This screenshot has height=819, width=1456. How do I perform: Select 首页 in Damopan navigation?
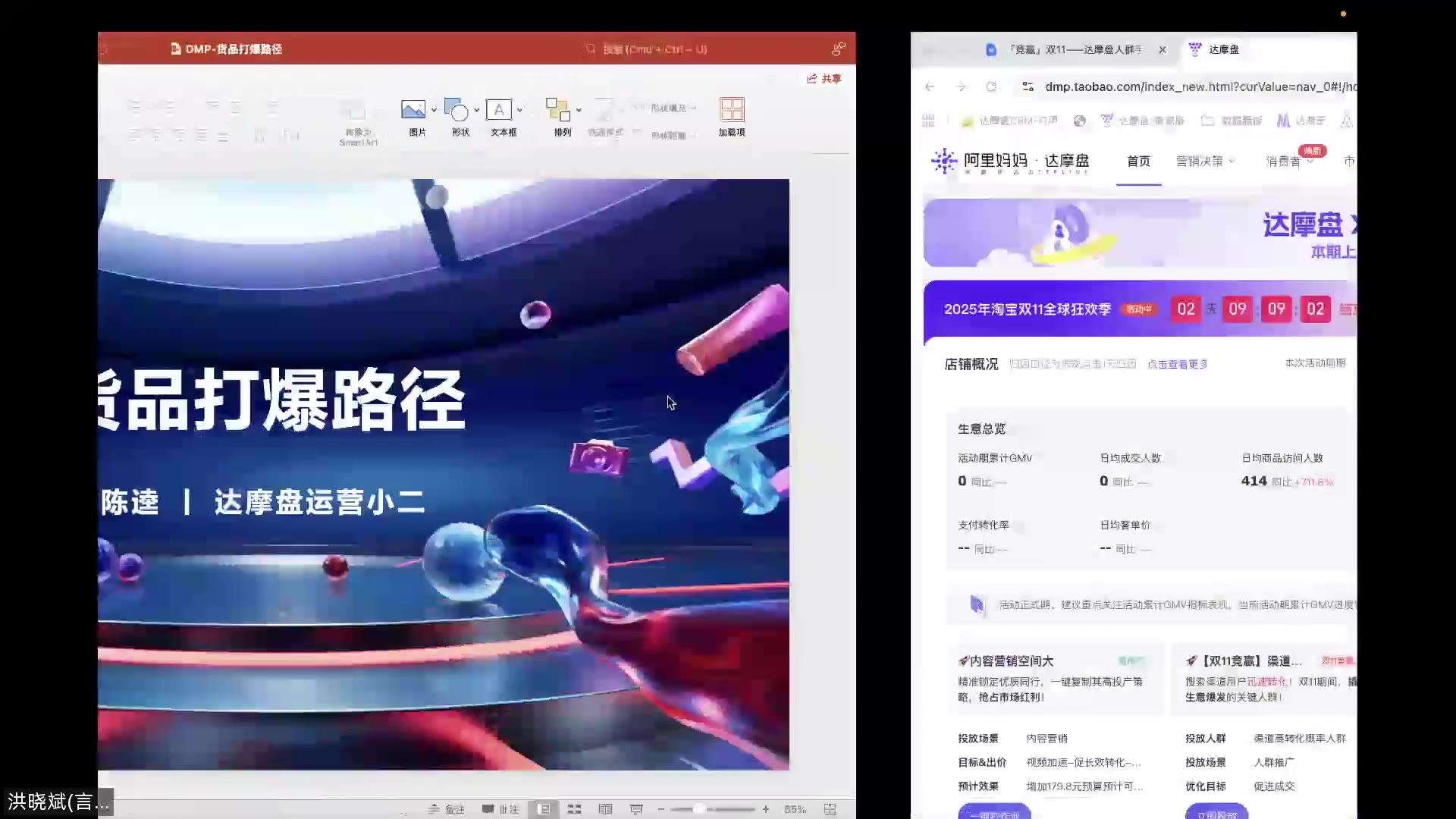point(1137,161)
